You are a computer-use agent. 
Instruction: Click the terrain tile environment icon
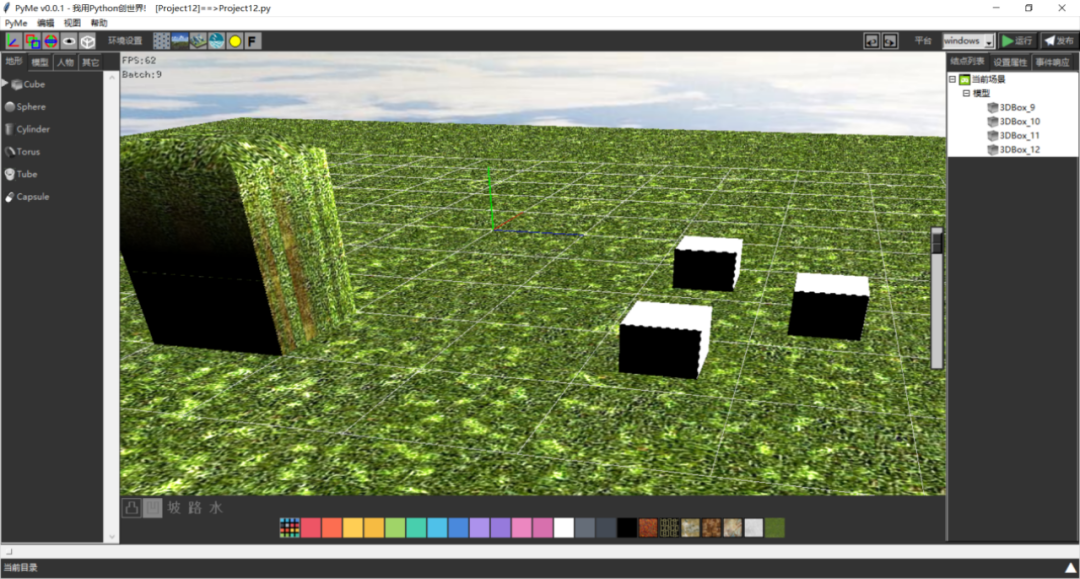[198, 41]
